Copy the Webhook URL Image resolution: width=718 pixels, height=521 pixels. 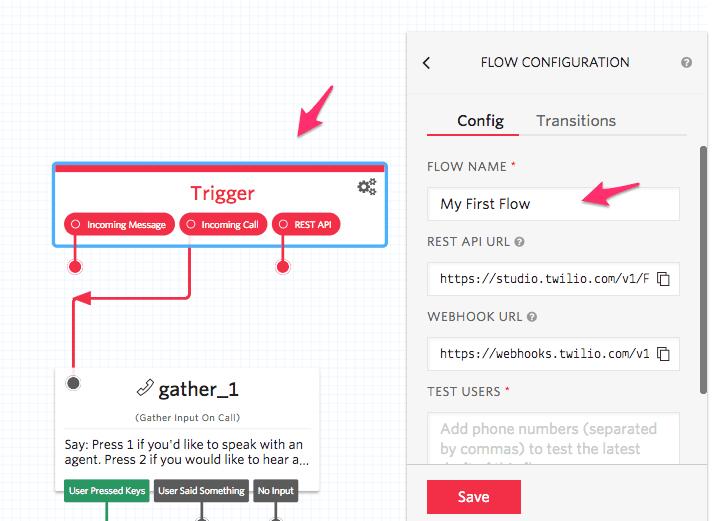pos(662,353)
